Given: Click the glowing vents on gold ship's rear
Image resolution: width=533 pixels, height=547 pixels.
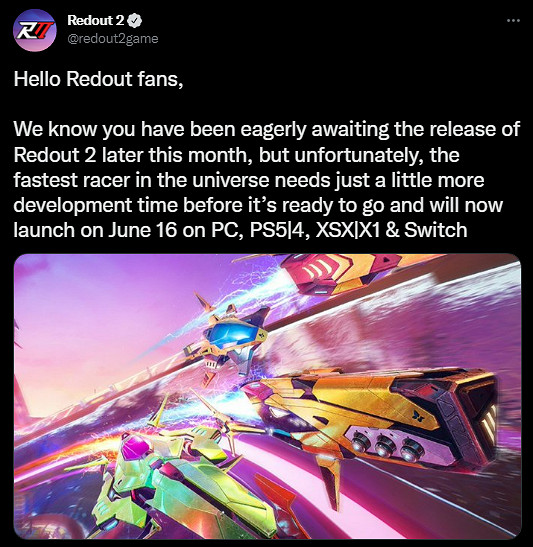Looking at the screenshot, I should tap(489, 424).
